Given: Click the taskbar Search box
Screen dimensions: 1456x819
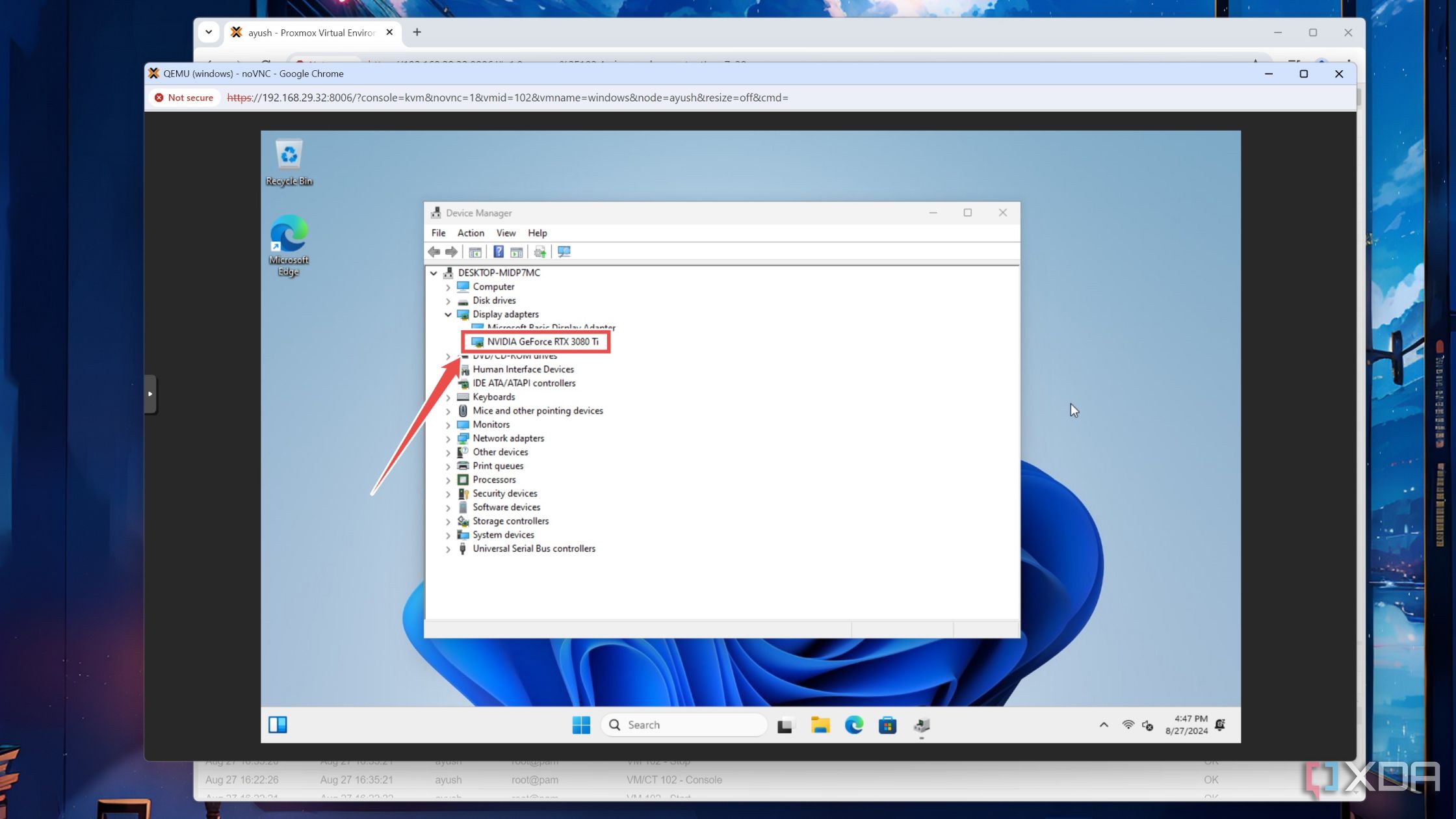Looking at the screenshot, I should point(684,725).
